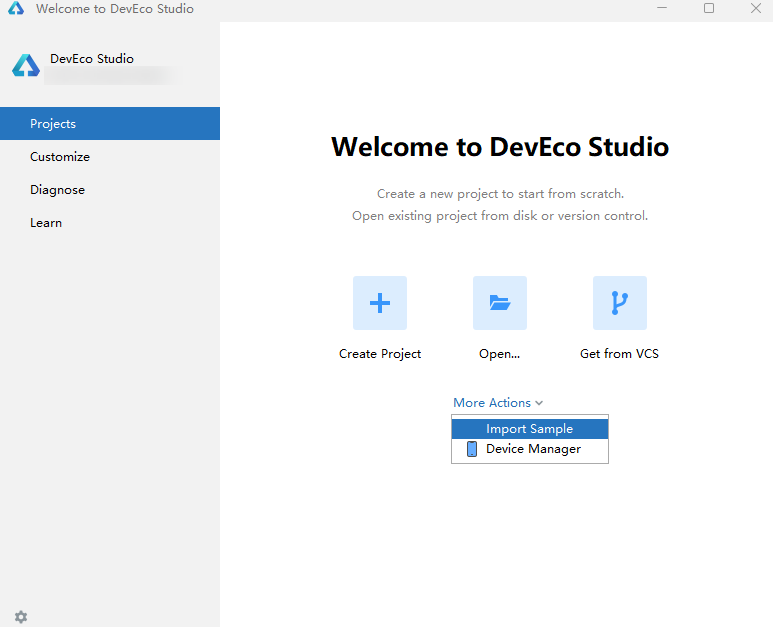The width and height of the screenshot is (773, 627).
Task: Open settings via the gear icon
Action: [x=21, y=617]
